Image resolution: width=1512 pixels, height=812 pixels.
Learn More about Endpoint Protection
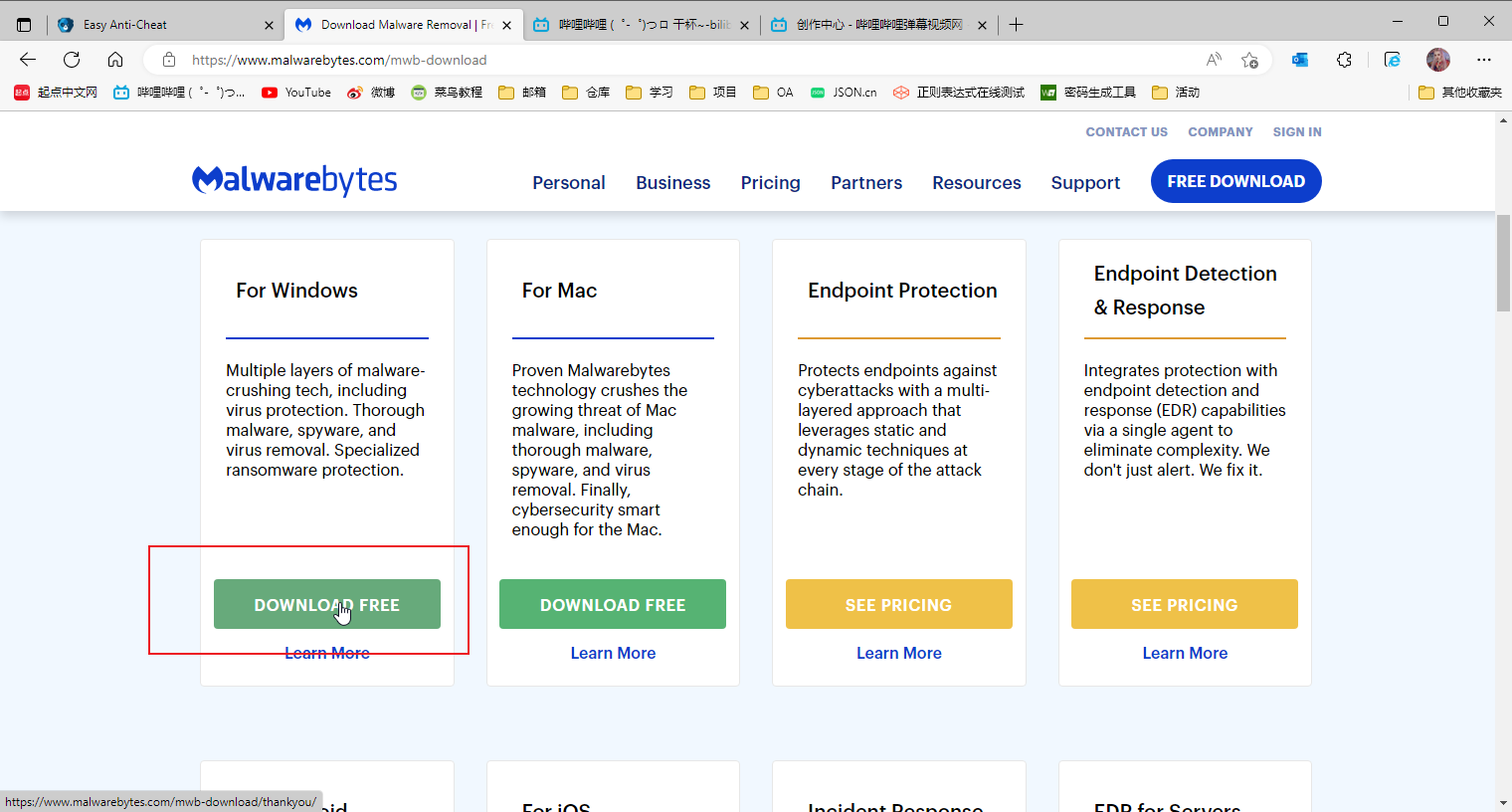[x=899, y=653]
